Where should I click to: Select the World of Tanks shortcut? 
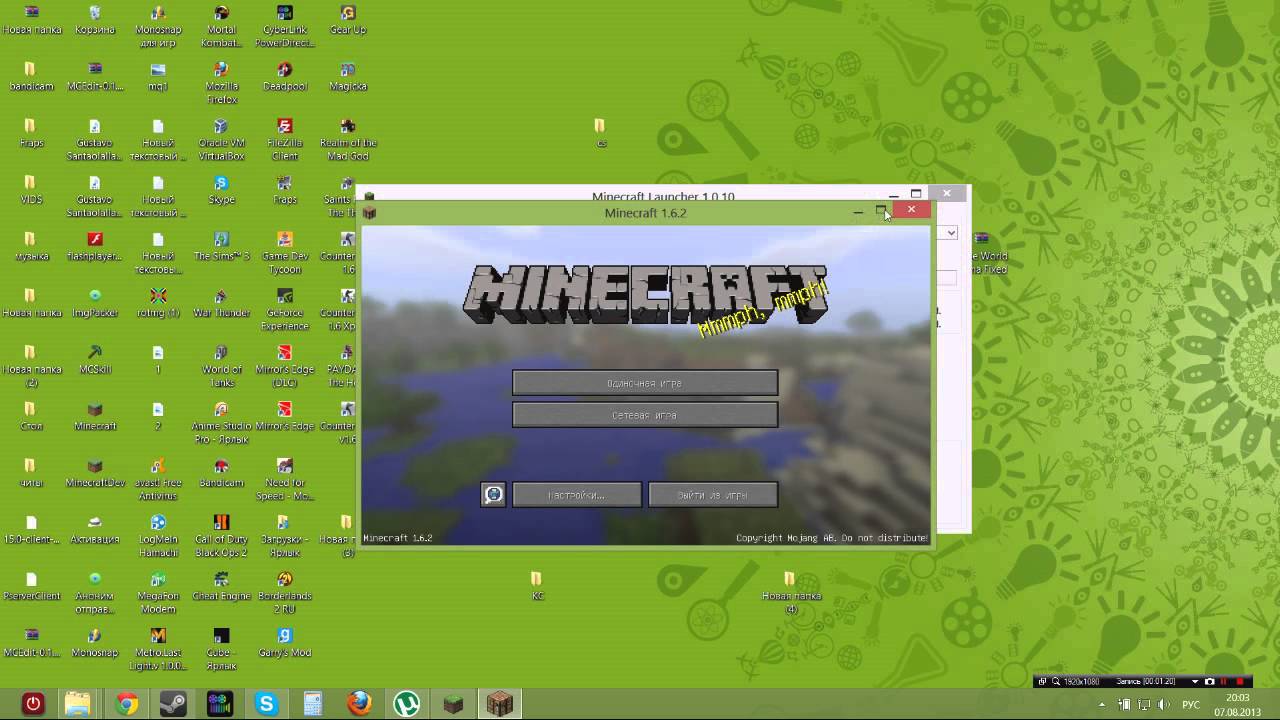(x=221, y=367)
